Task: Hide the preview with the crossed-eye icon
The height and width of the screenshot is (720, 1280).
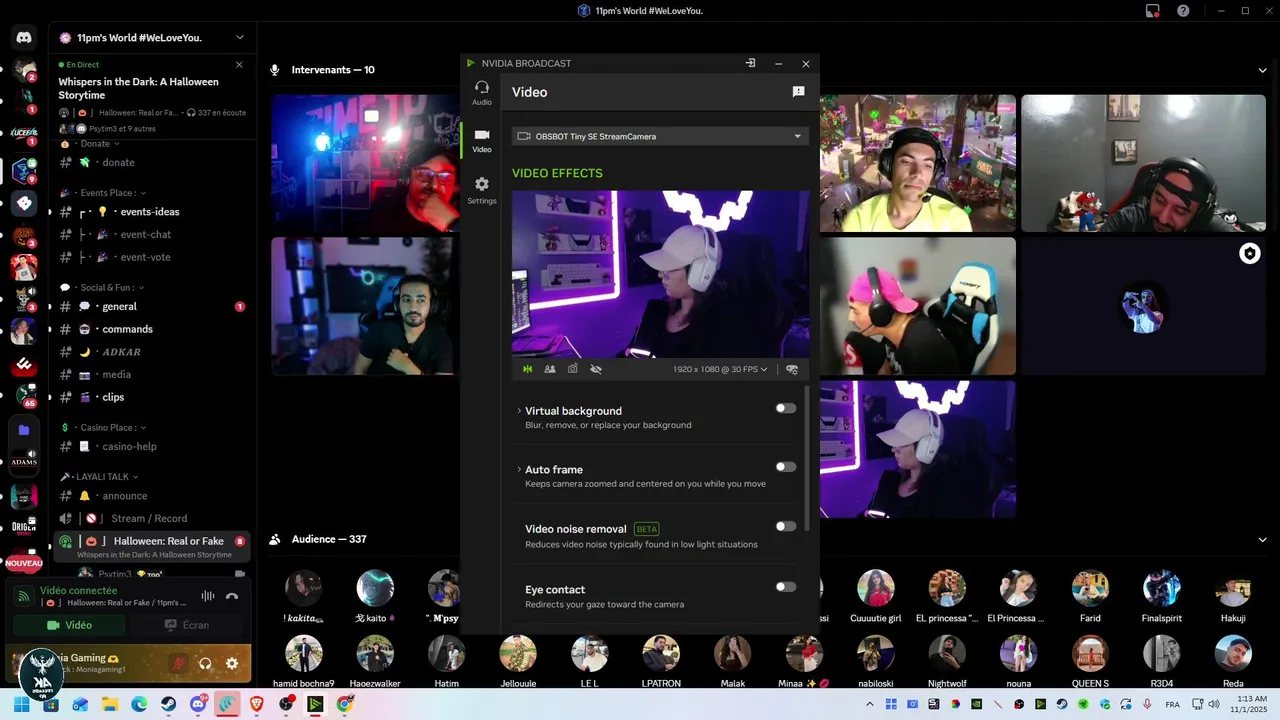Action: (596, 369)
